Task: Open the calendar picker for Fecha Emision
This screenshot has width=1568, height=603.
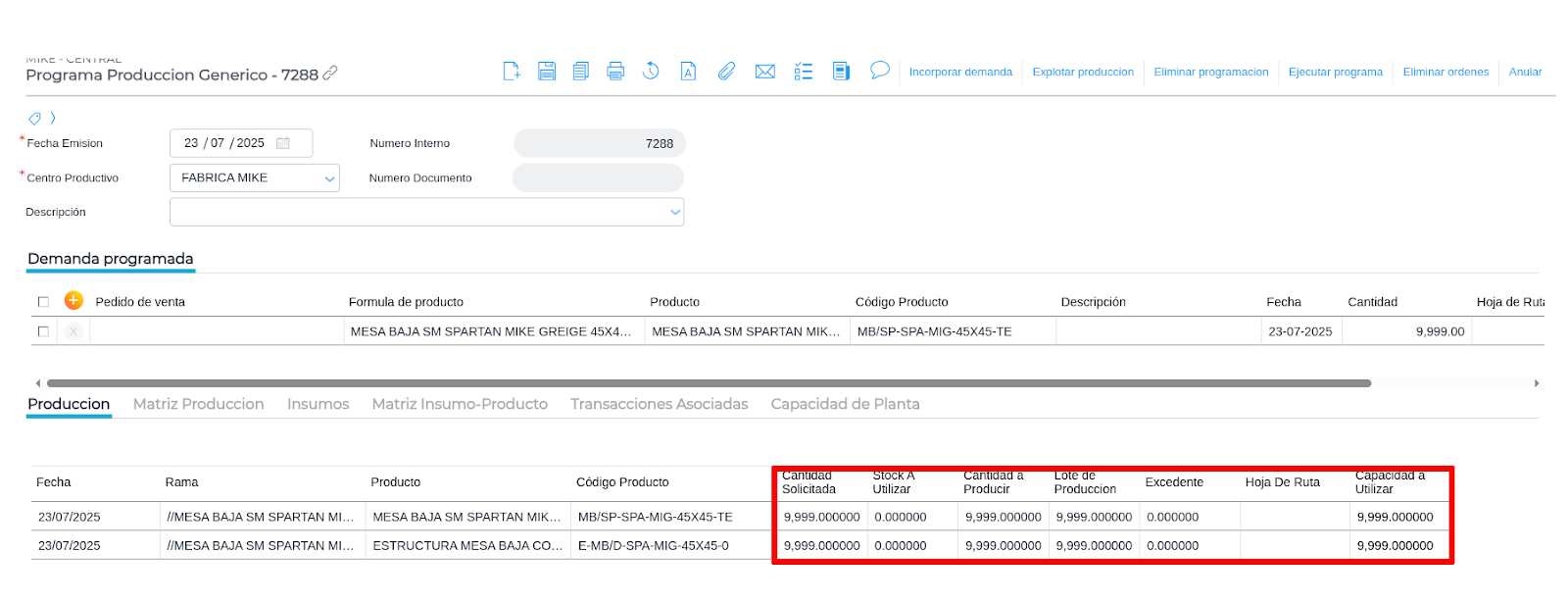Action: (283, 143)
